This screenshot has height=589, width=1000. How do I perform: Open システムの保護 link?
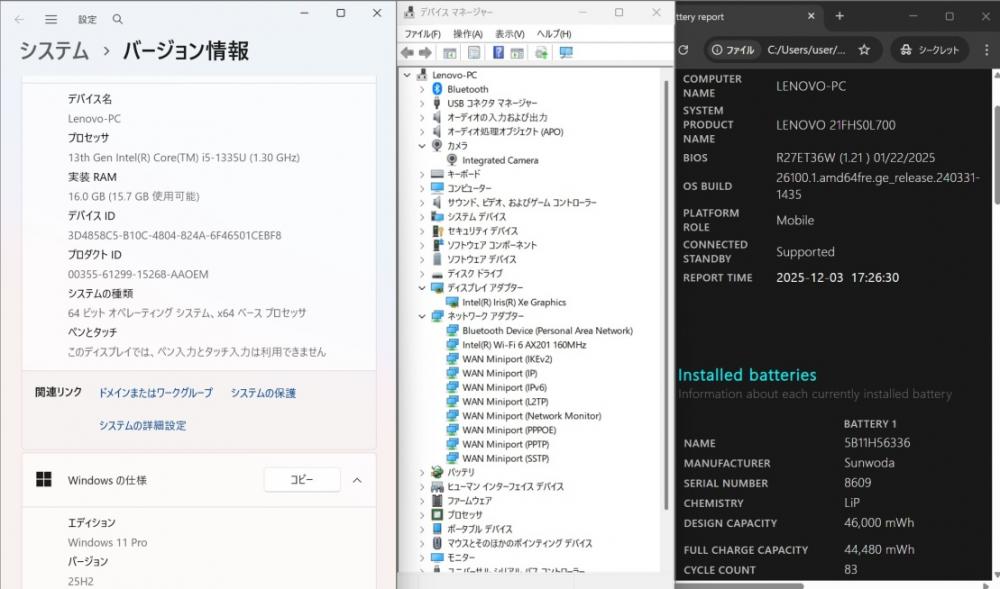tap(263, 393)
